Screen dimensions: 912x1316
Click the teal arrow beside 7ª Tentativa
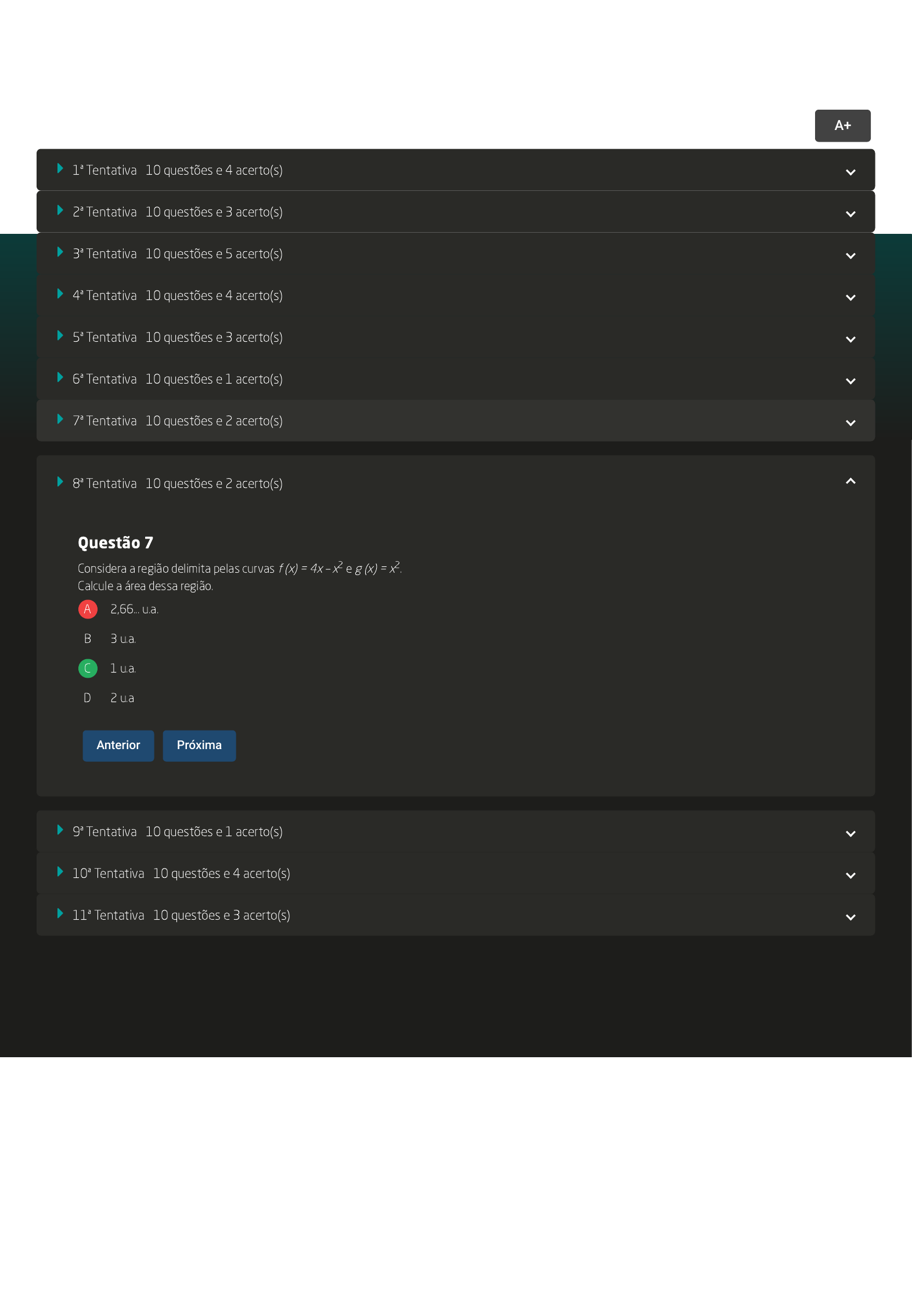click(60, 420)
